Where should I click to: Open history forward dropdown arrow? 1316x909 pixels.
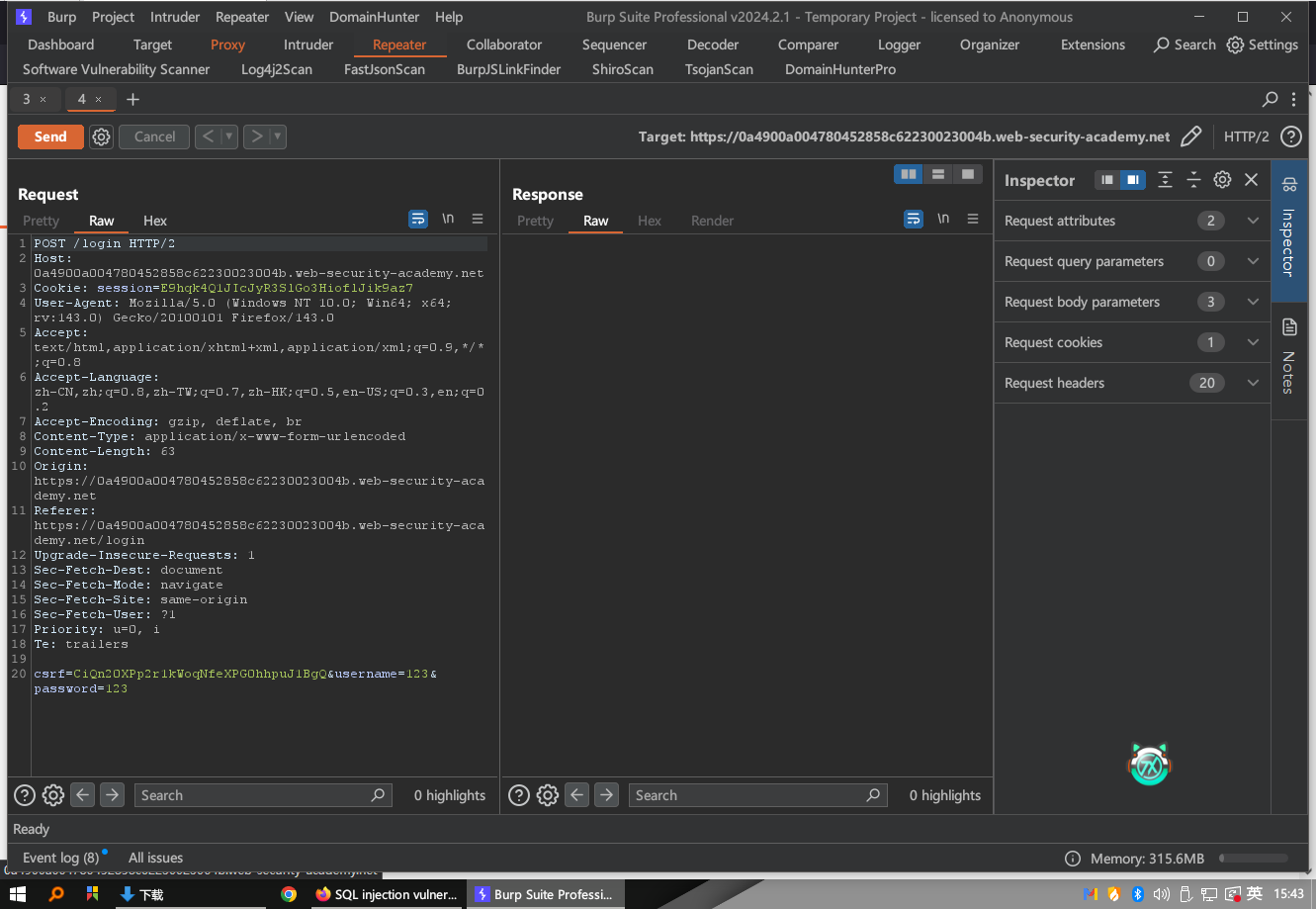coord(278,136)
